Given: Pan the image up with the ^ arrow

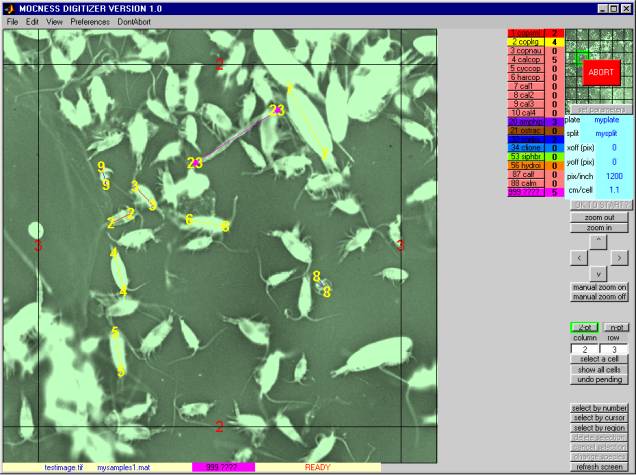Looking at the screenshot, I should coord(598,241).
